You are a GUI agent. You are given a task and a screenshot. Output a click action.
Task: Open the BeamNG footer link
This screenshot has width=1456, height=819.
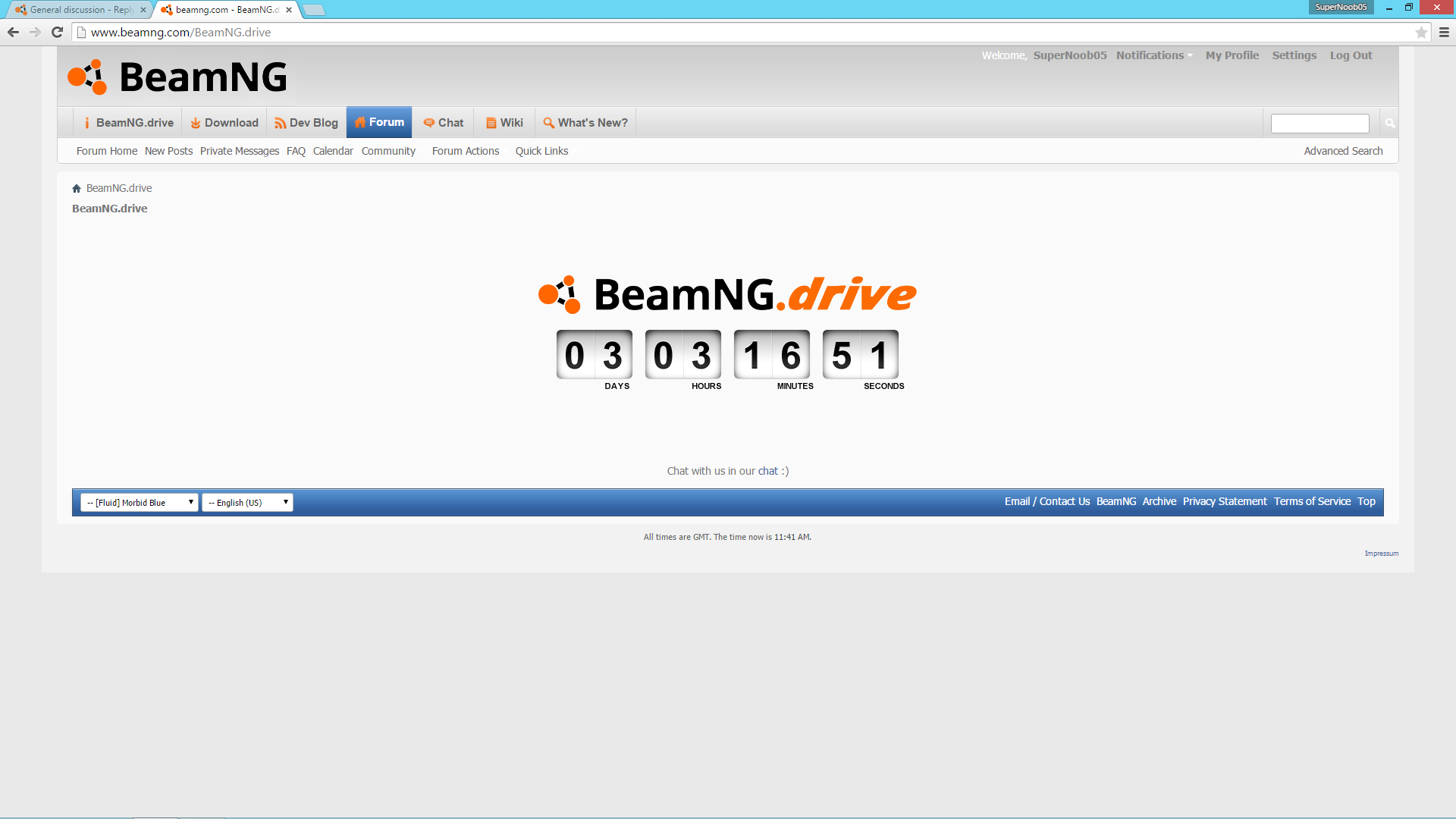1116,501
